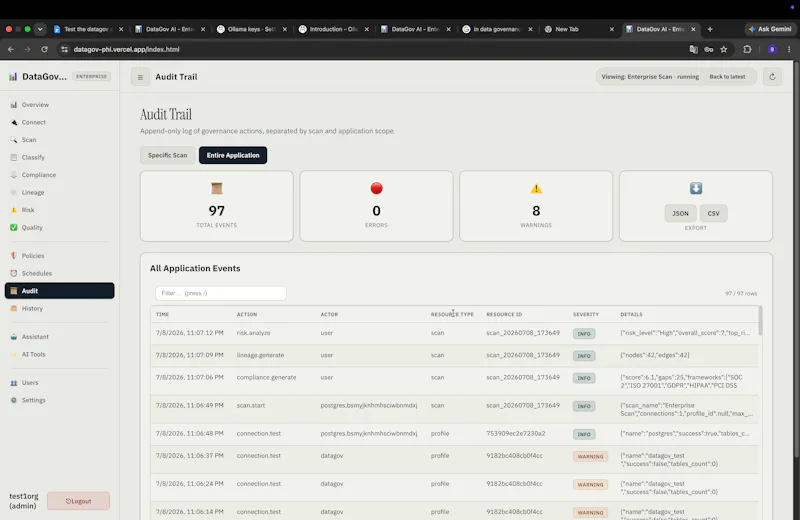The height and width of the screenshot is (520, 800).
Task: Click resource ID 753909ec2e7230a2
Action: click(515, 434)
